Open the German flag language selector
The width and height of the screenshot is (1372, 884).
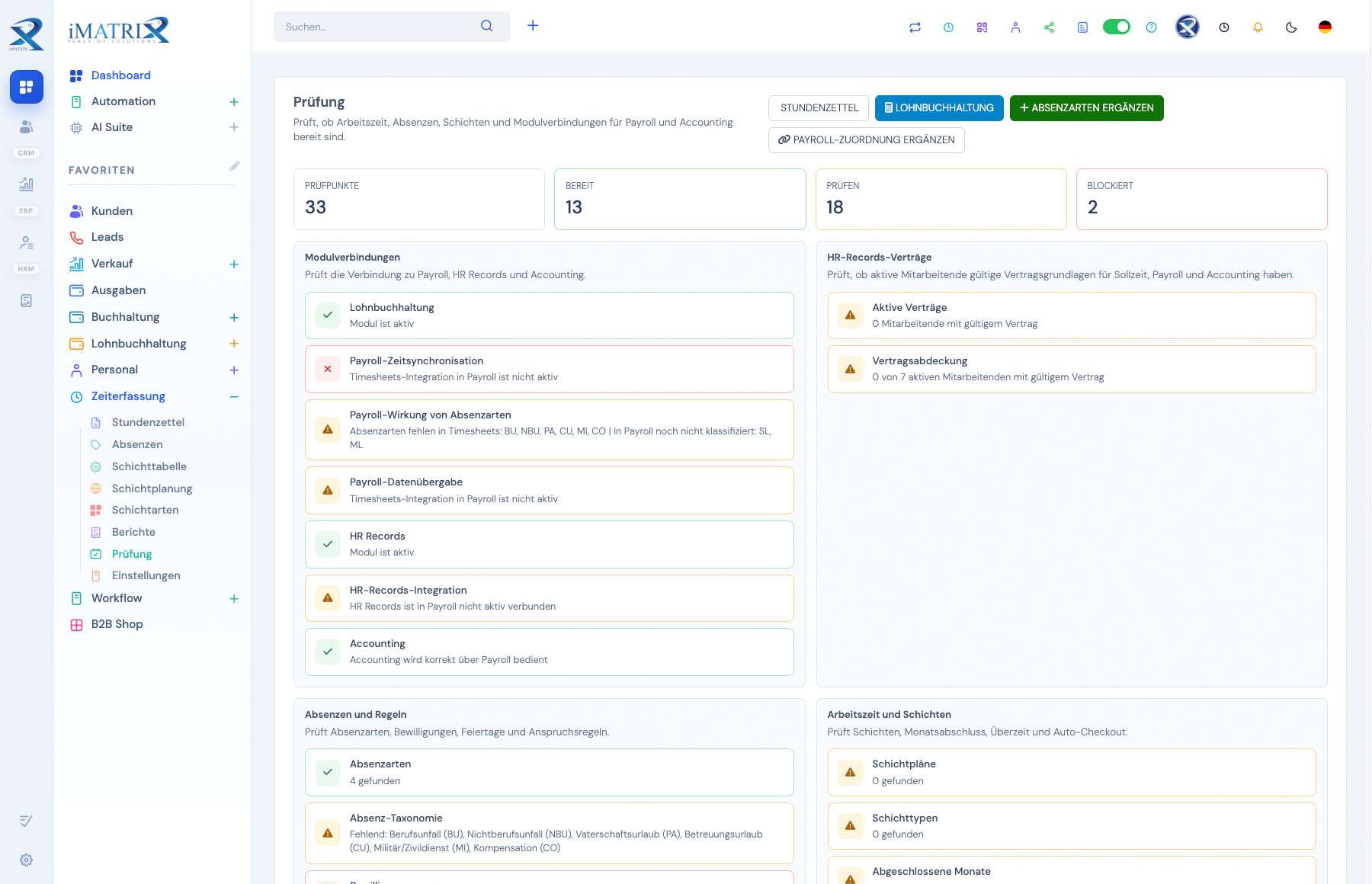1325,27
